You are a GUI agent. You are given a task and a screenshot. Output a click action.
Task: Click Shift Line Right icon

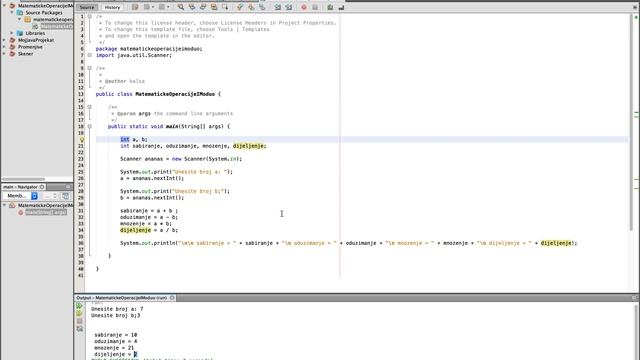coord(289,7)
